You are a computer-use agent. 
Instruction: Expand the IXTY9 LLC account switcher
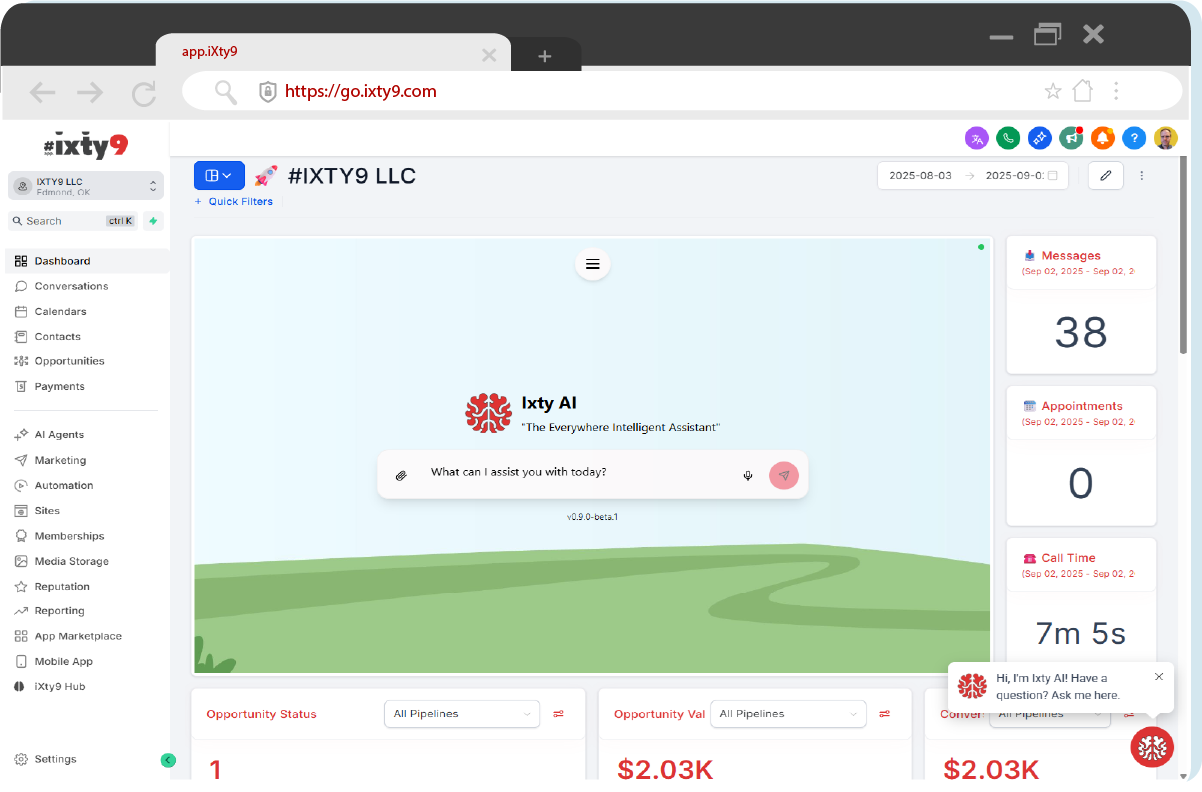[85, 186]
